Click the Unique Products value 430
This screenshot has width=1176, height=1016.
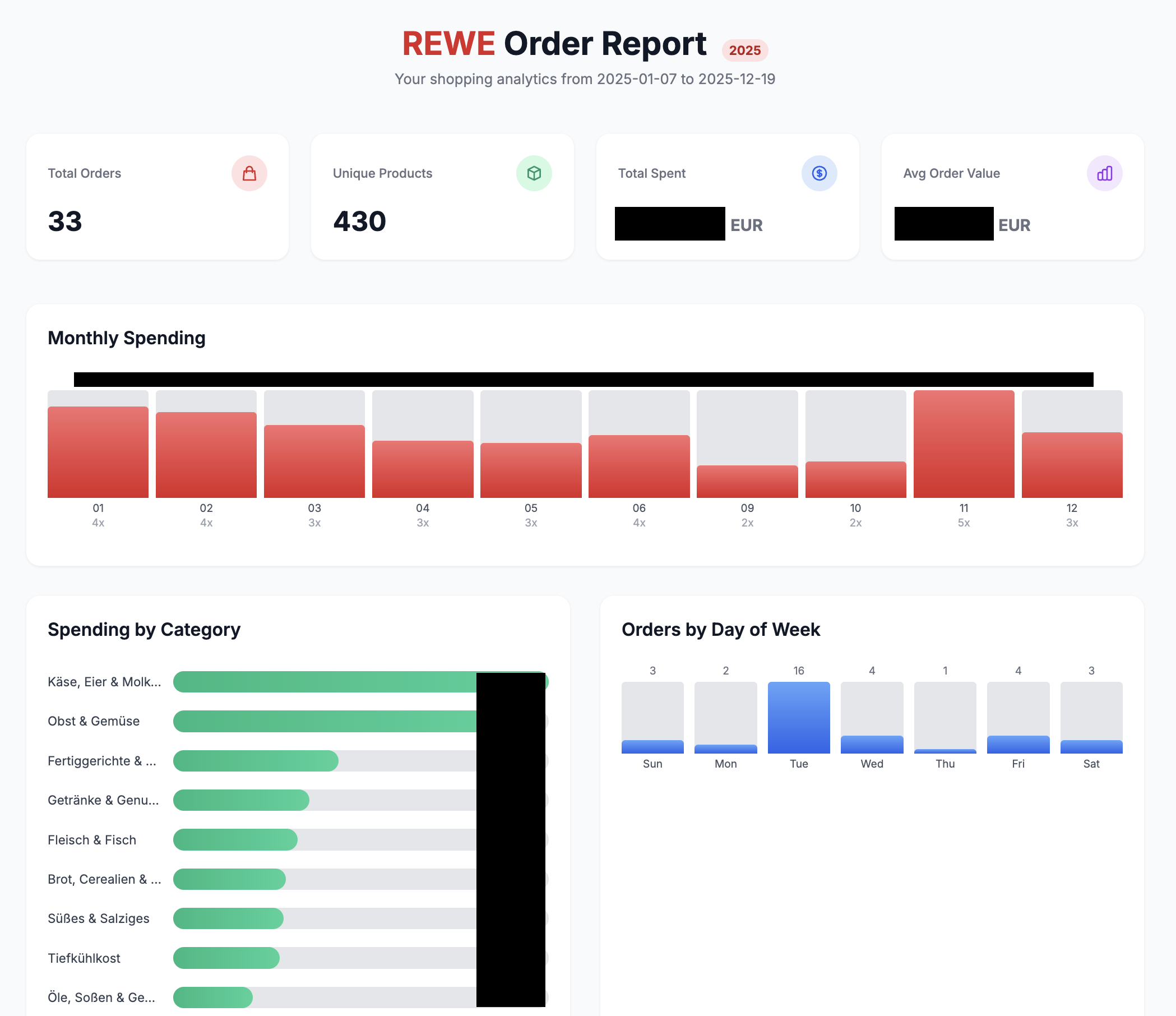click(x=359, y=221)
